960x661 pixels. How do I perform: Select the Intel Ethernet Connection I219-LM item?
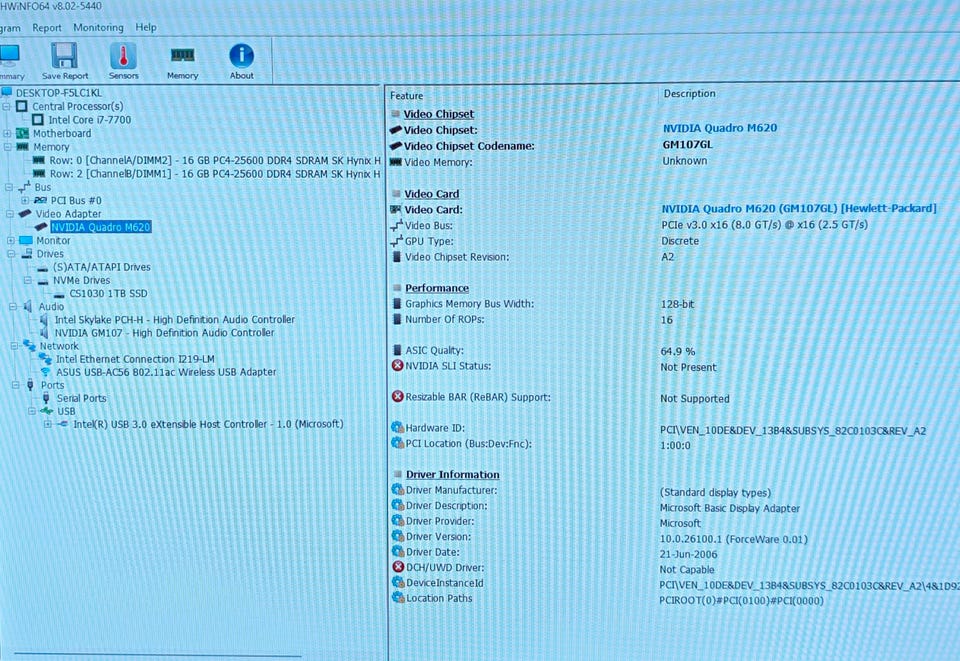[x=135, y=359]
